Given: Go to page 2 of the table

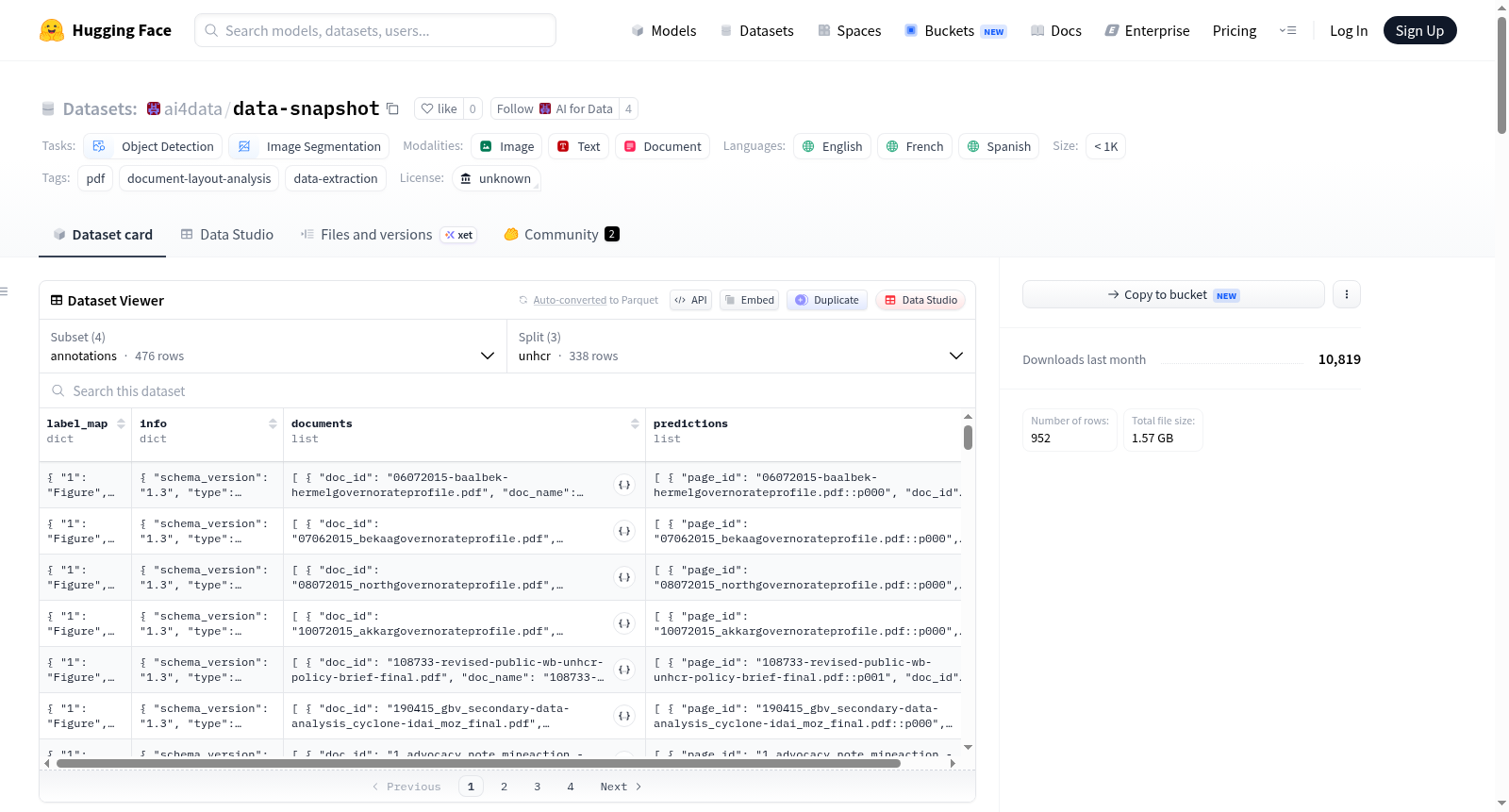Looking at the screenshot, I should coord(505,787).
